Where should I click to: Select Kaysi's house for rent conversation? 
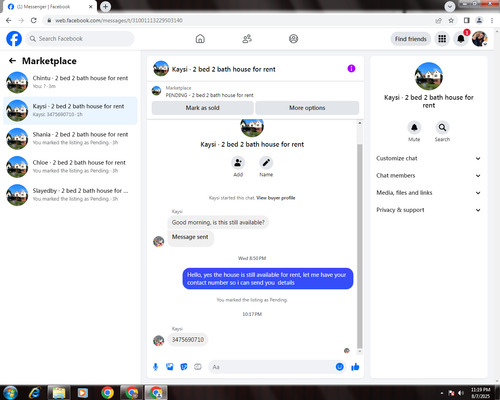pyautogui.click(x=70, y=110)
